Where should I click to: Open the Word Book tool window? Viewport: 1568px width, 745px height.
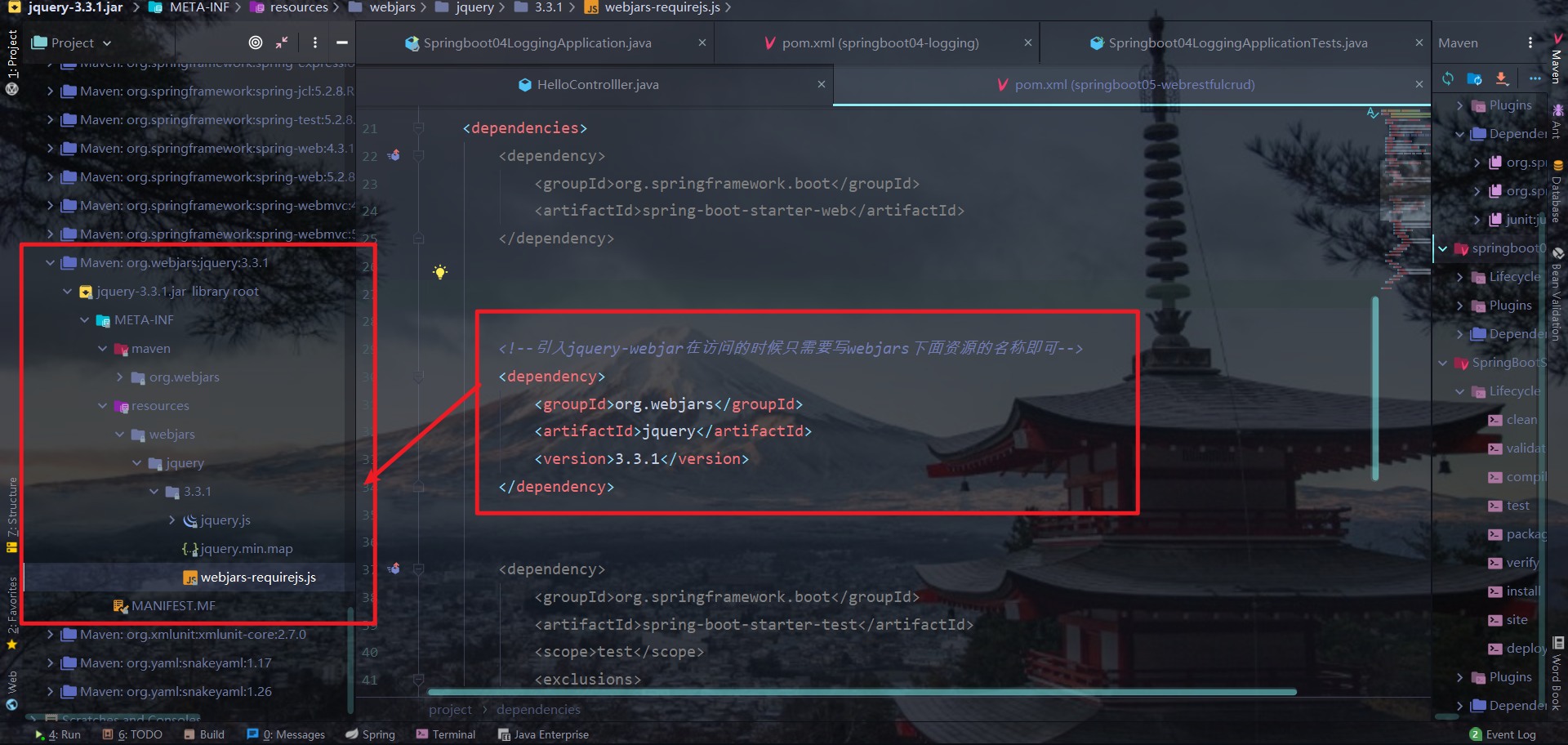(x=1557, y=675)
